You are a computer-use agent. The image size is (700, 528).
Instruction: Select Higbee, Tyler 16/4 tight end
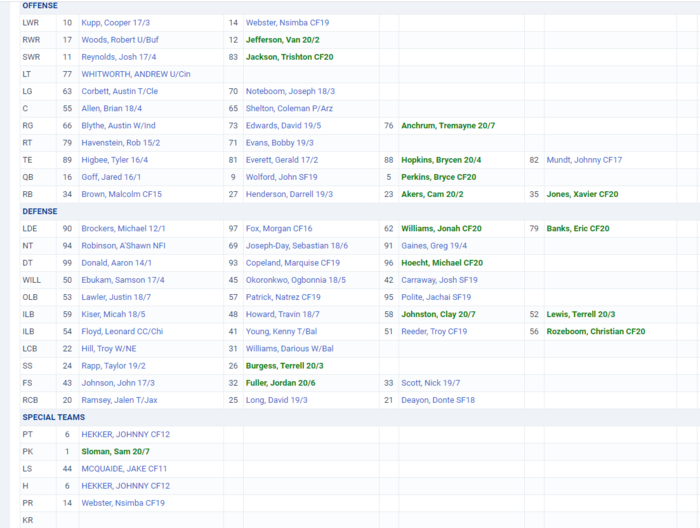(116, 160)
